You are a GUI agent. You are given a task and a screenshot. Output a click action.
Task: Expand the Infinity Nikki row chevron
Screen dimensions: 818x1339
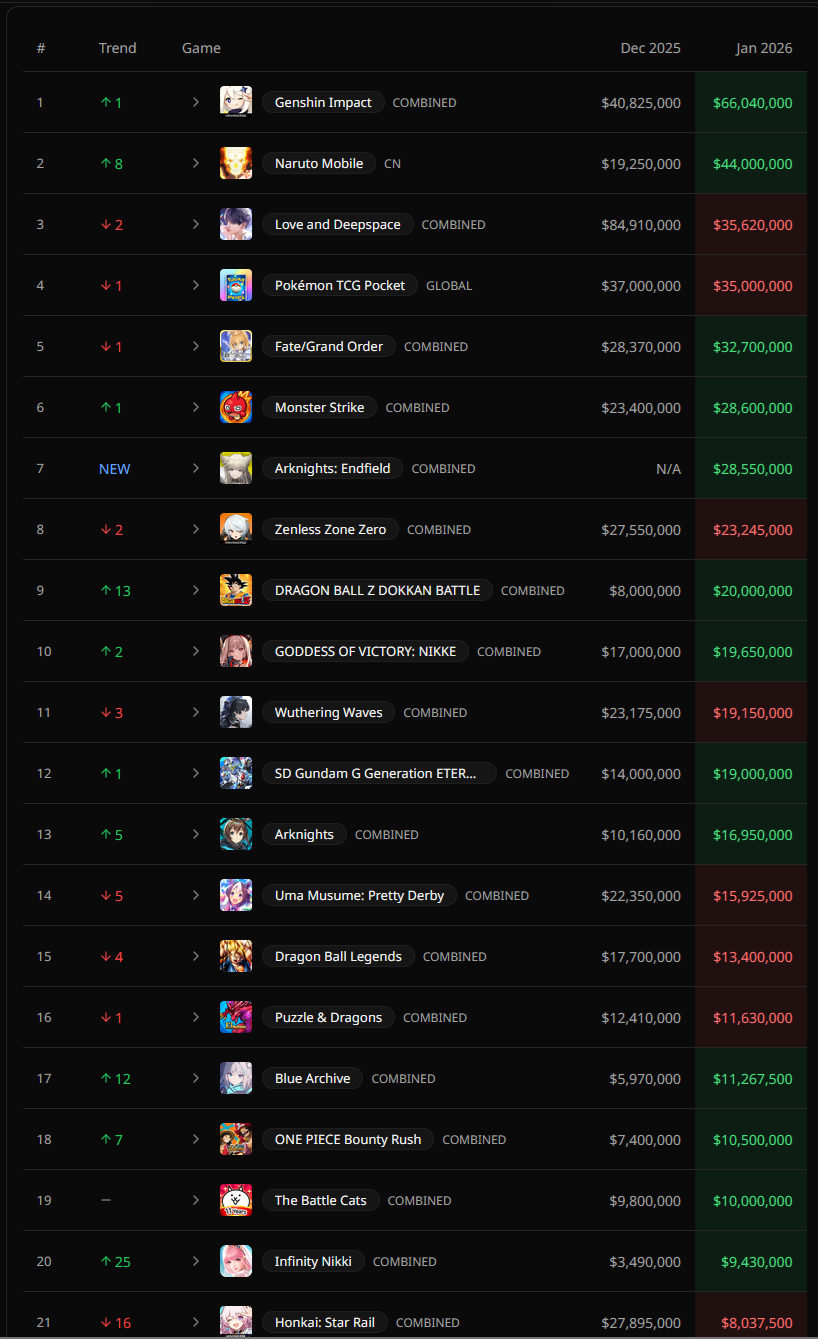[196, 1261]
